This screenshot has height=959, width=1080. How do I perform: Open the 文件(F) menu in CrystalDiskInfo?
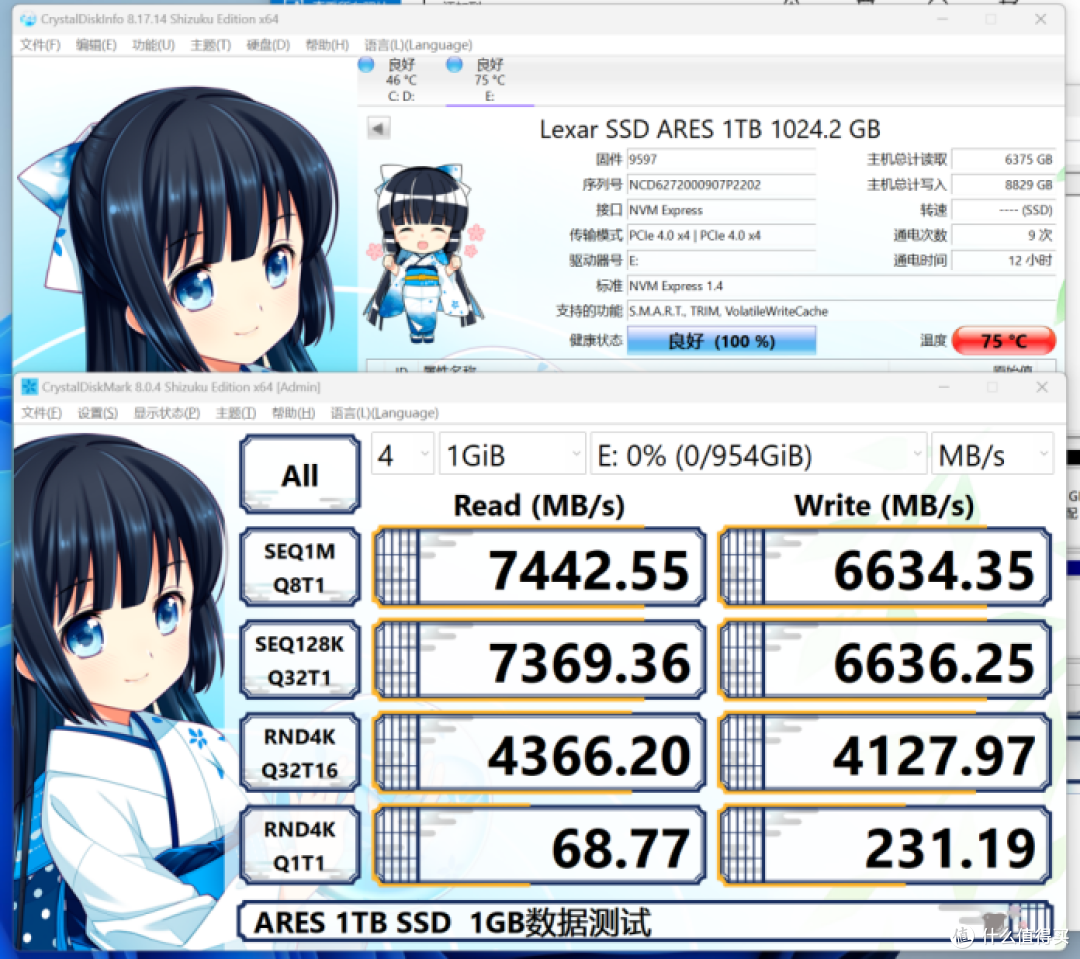pyautogui.click(x=40, y=45)
